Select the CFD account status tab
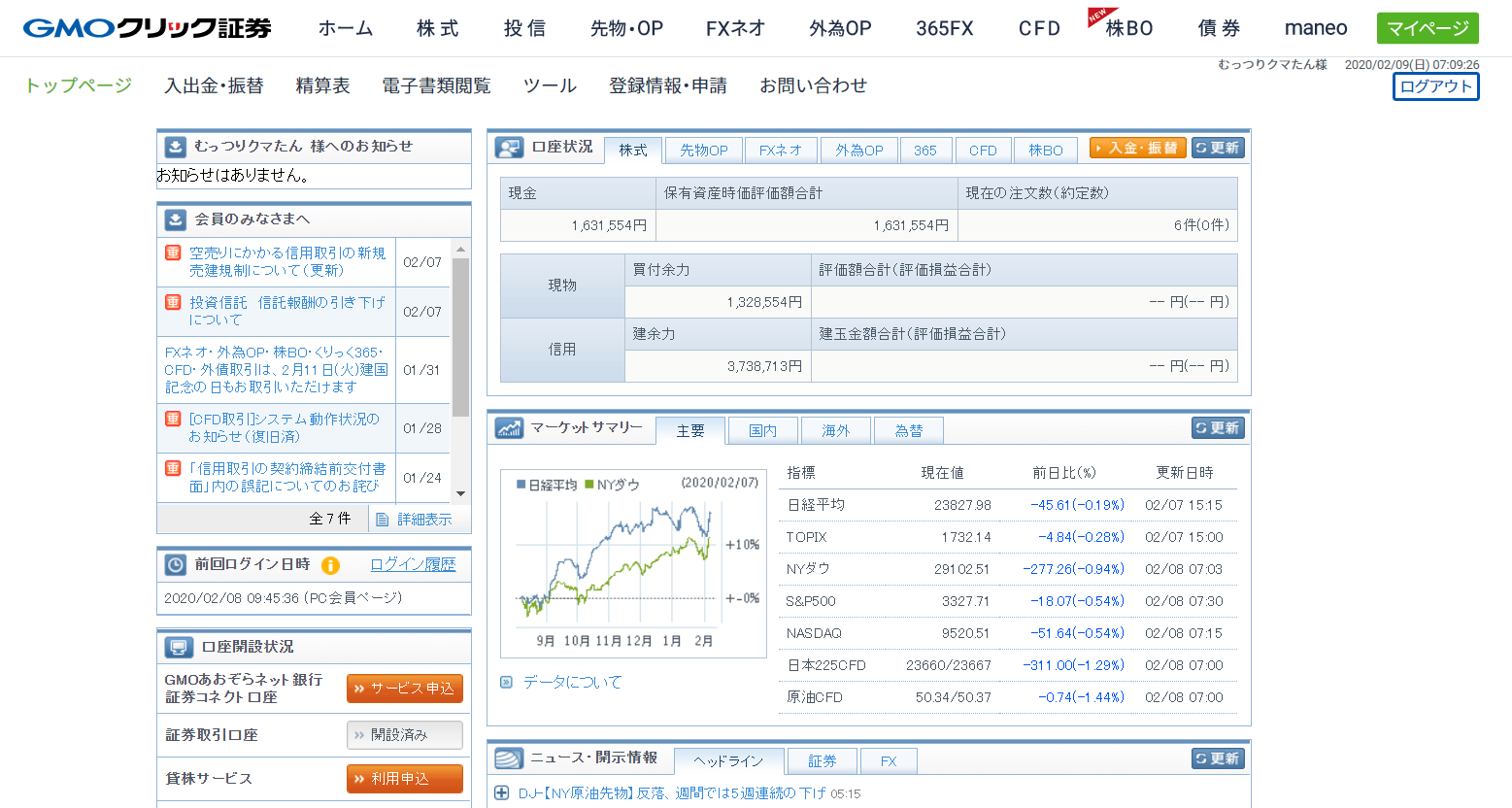This screenshot has height=808, width=1512. 983,151
